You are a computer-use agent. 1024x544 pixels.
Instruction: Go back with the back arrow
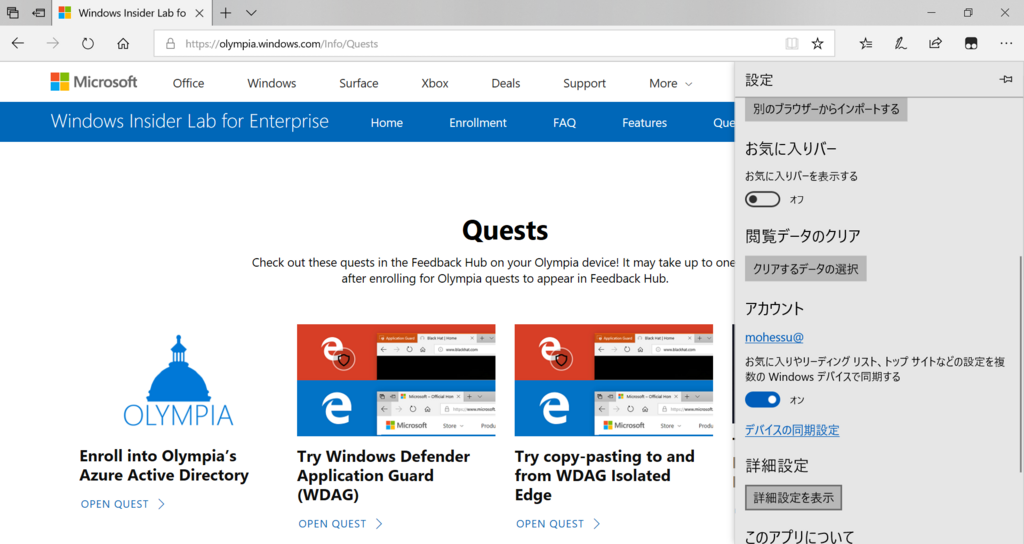[18, 44]
